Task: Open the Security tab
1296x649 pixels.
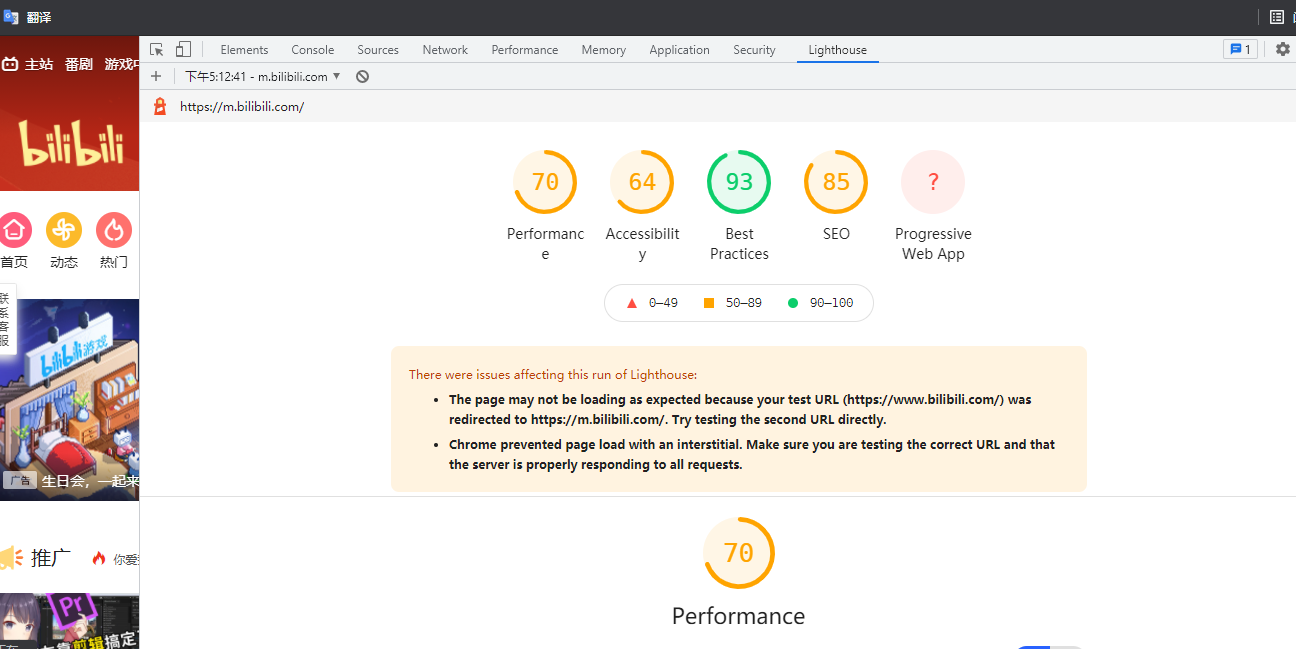Action: [x=754, y=50]
